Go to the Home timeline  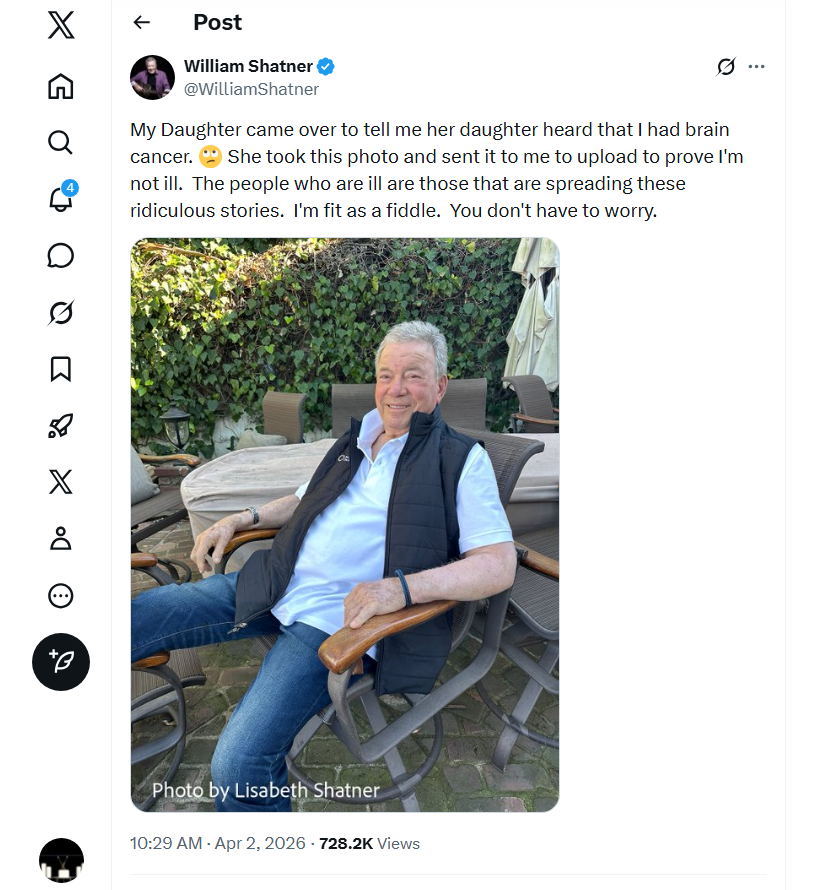pos(61,86)
